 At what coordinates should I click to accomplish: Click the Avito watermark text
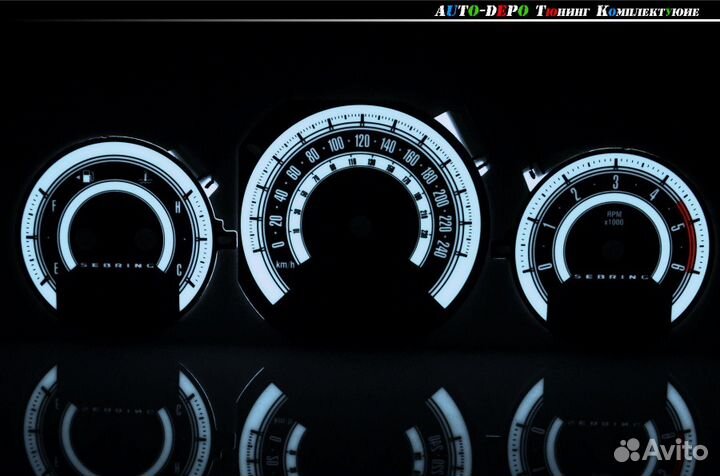click(x=674, y=450)
